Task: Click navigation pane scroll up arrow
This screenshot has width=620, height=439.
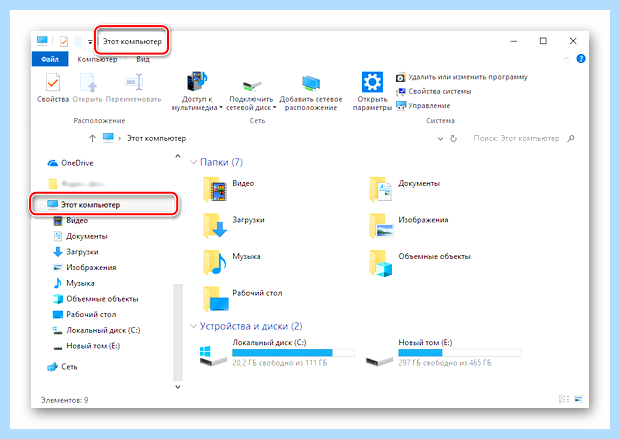Action: [178, 156]
